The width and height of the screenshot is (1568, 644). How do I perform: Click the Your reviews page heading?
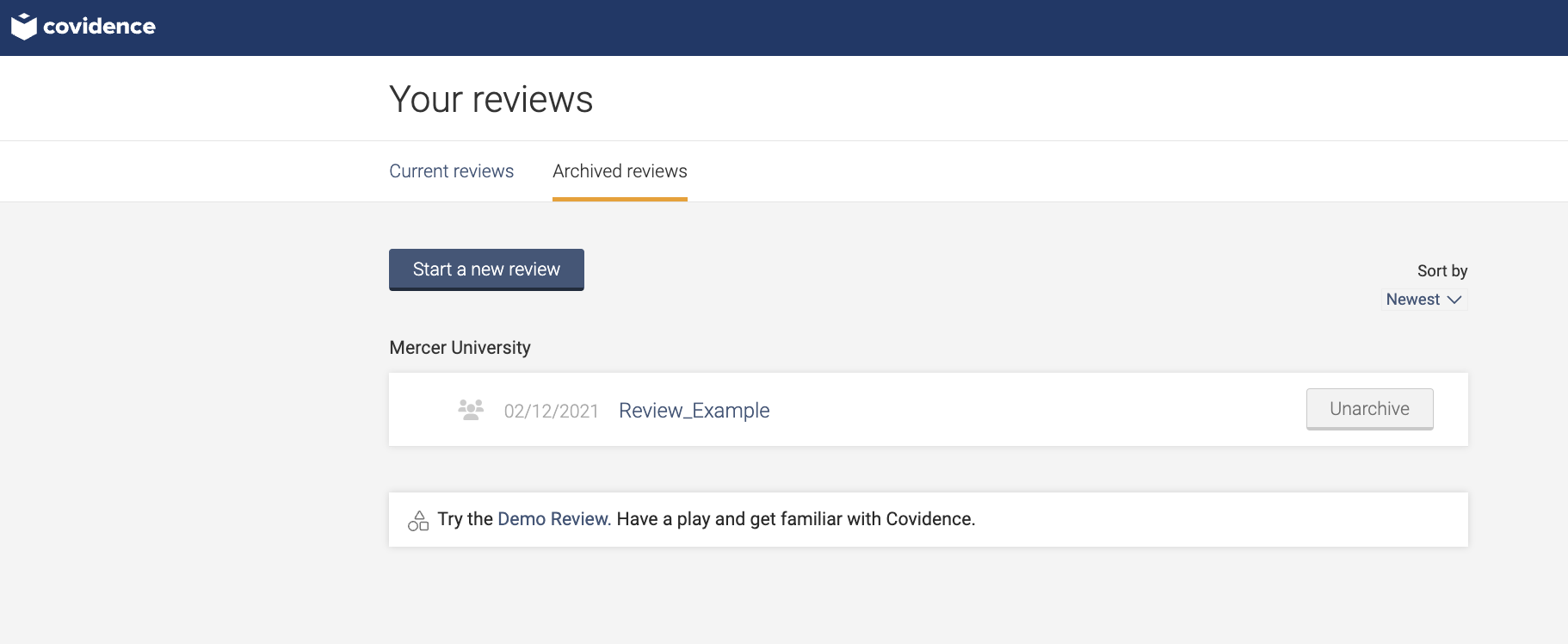(491, 100)
